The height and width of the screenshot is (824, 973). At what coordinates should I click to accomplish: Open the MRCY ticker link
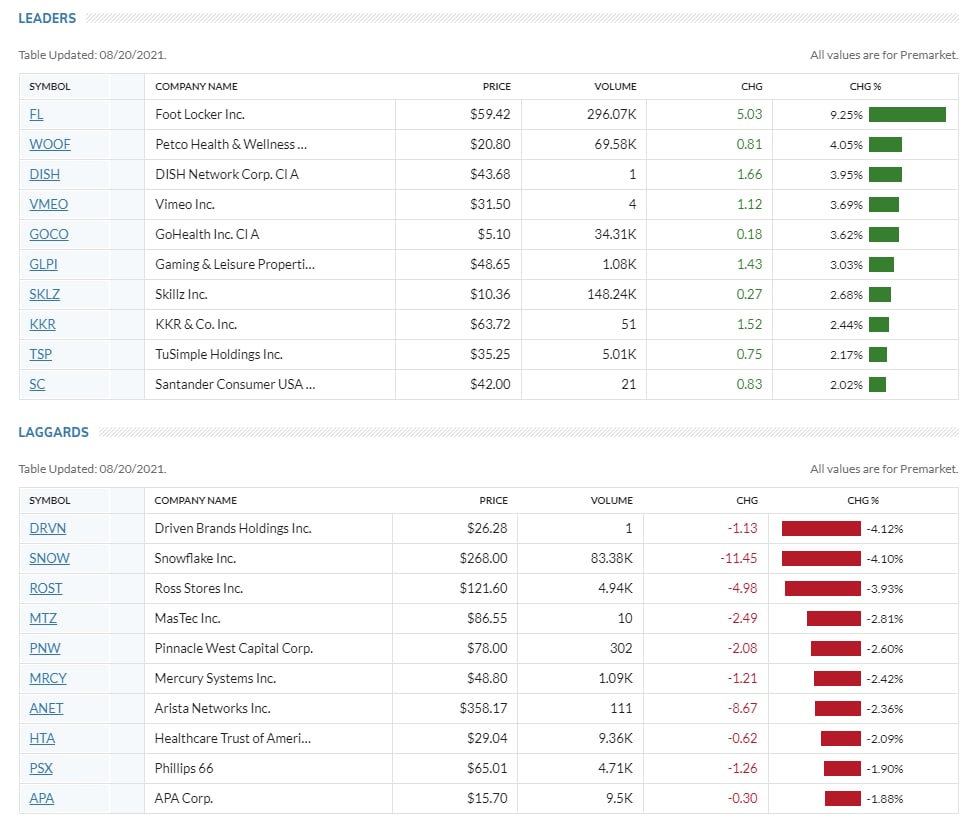[48, 678]
